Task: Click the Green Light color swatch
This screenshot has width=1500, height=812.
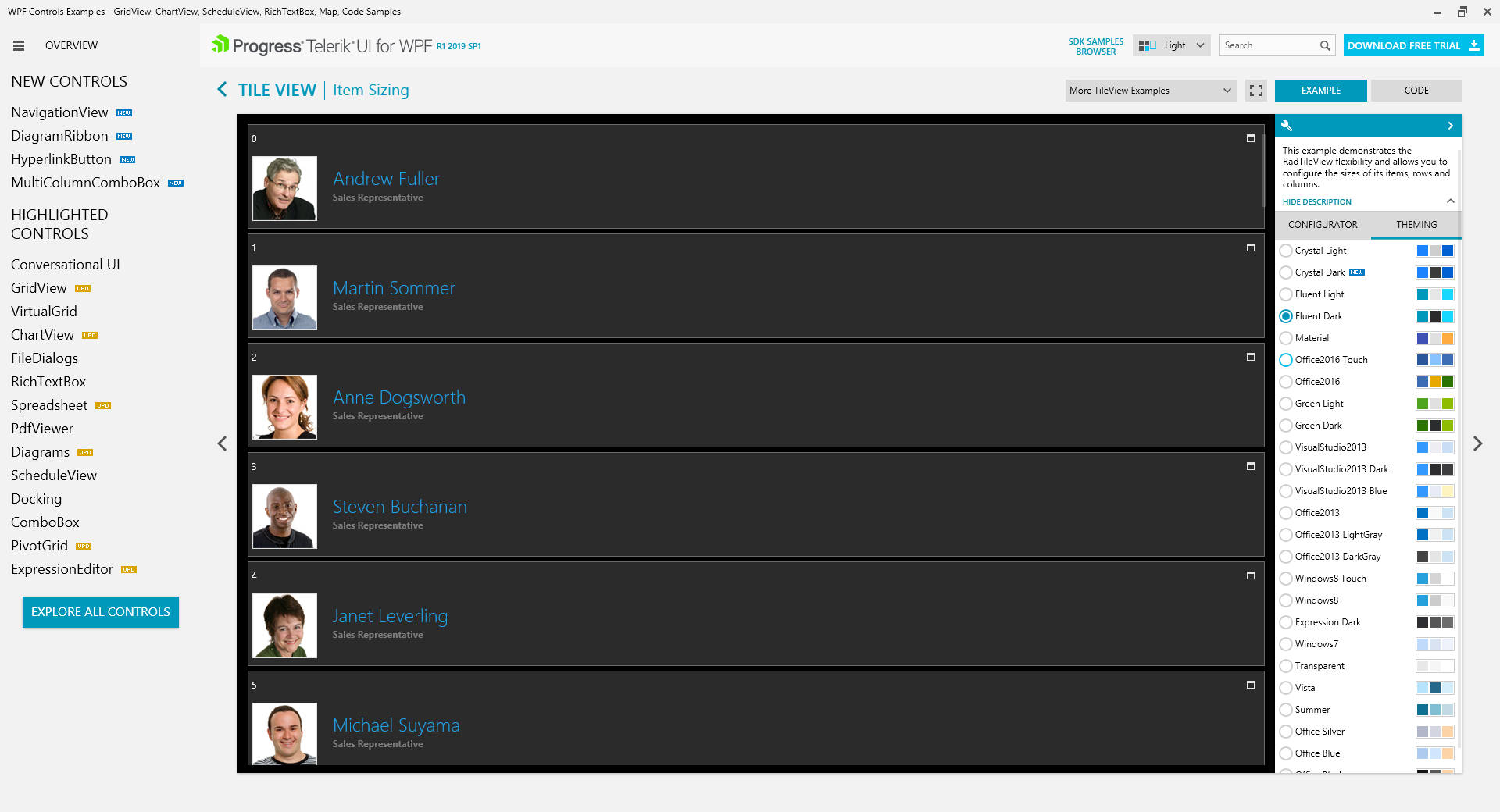Action: [1435, 404]
